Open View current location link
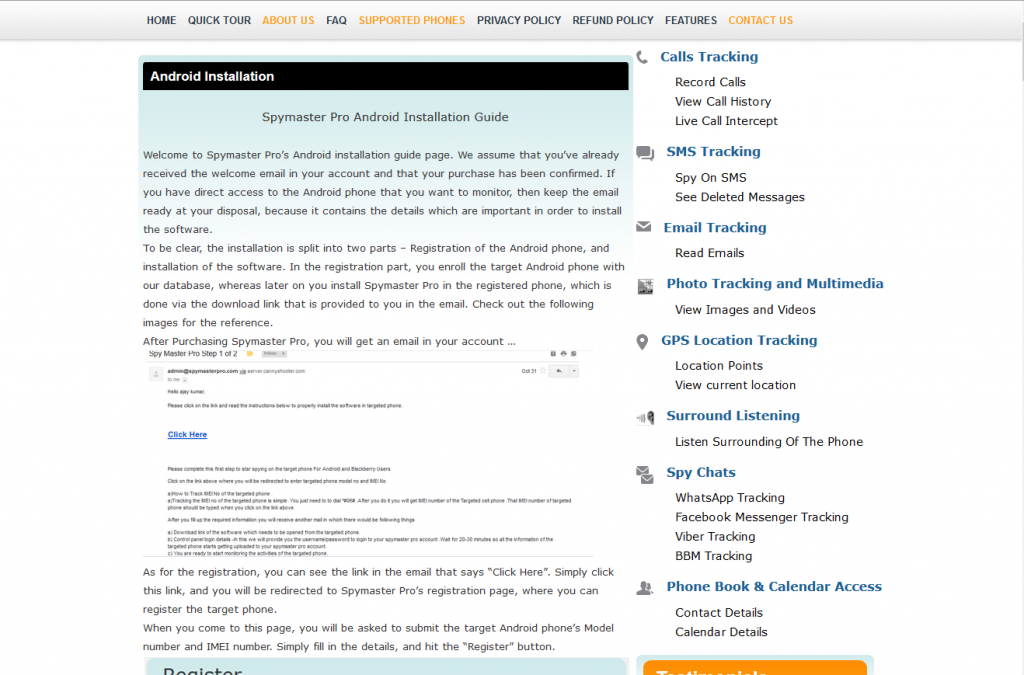 (735, 386)
